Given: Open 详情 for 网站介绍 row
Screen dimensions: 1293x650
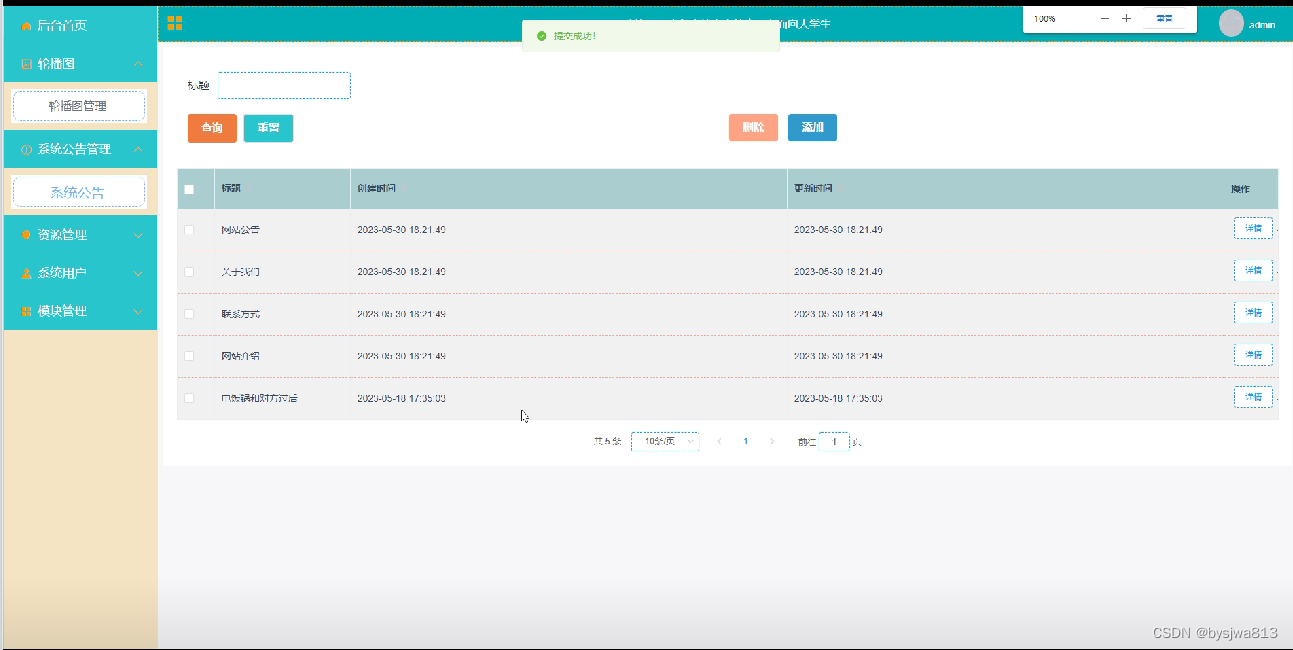Looking at the screenshot, I should 1253,355.
